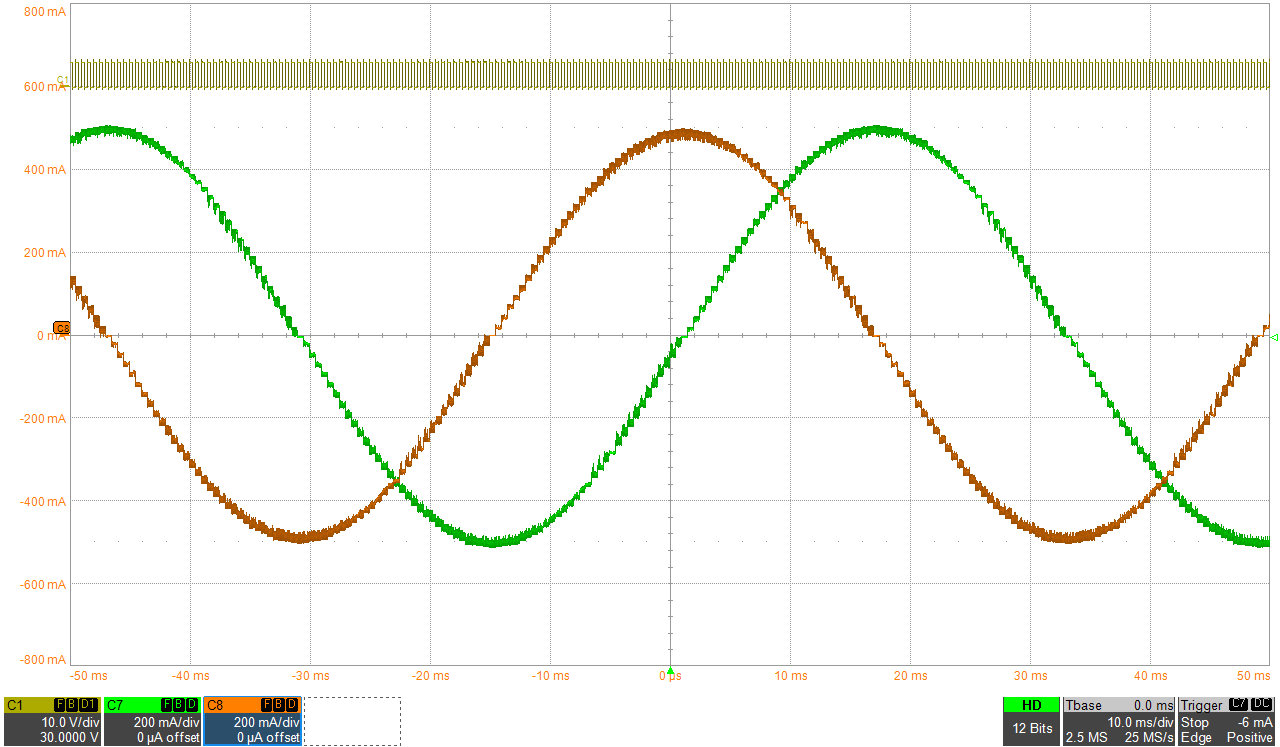
Task: Open the Trigger settings descriptor
Action: [x=1227, y=721]
